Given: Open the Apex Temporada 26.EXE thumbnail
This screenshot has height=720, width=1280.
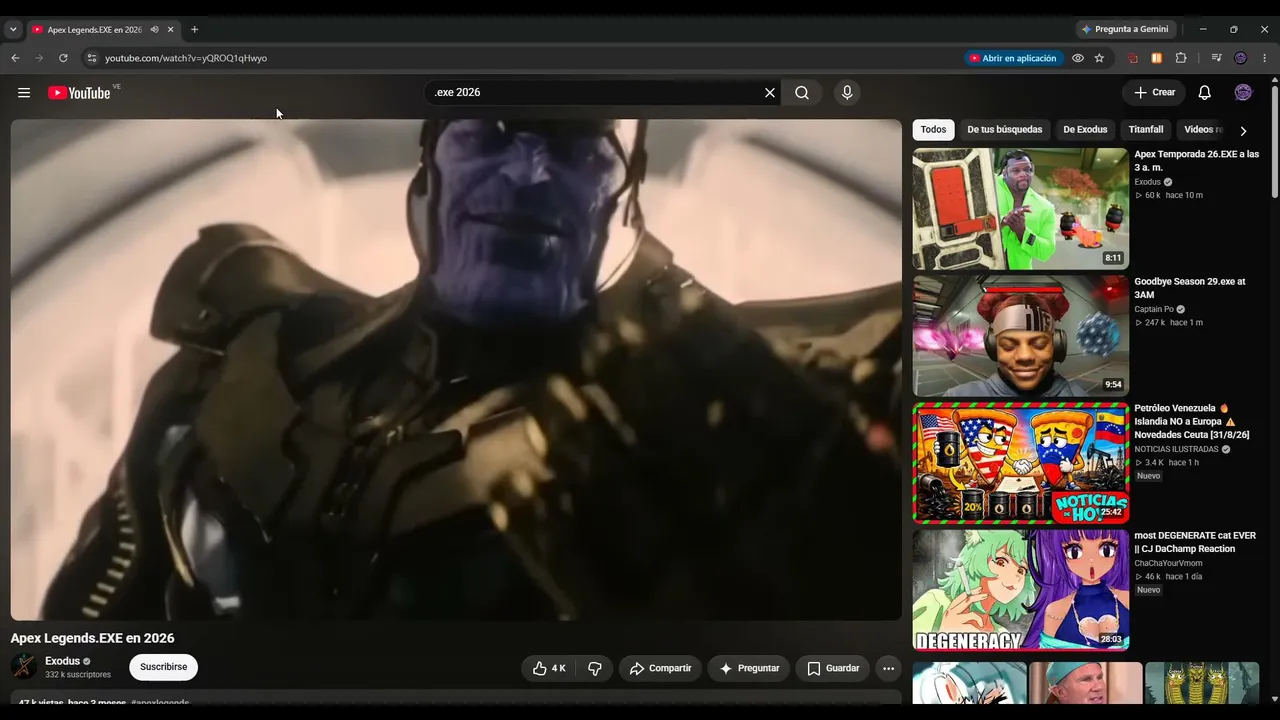Looking at the screenshot, I should 1020,209.
